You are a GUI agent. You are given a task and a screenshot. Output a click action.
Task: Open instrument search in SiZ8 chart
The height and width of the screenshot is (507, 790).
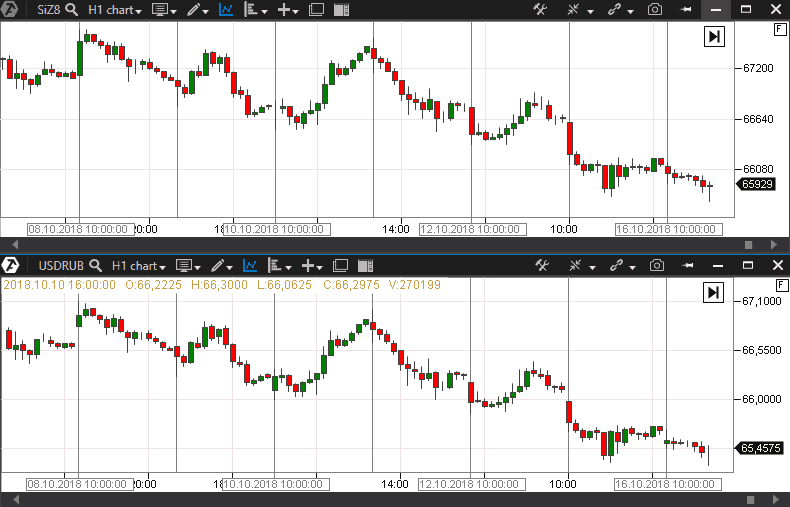pos(72,10)
